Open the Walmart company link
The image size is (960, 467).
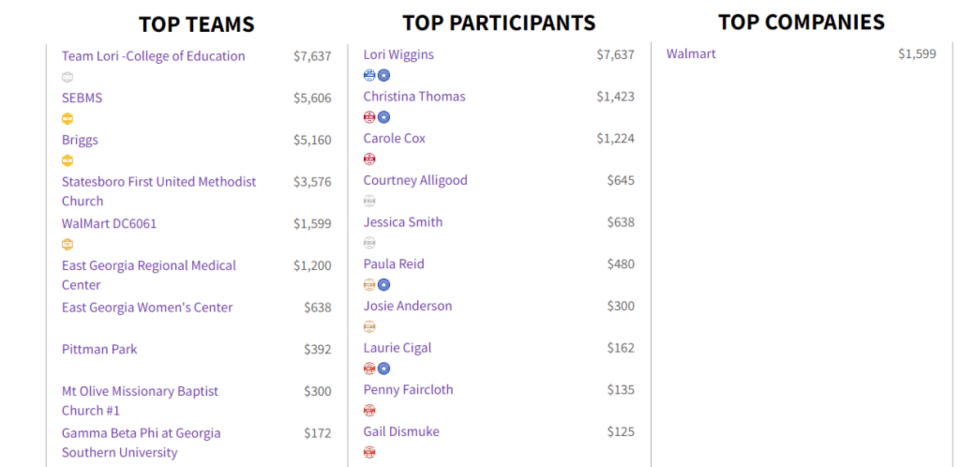(x=691, y=54)
